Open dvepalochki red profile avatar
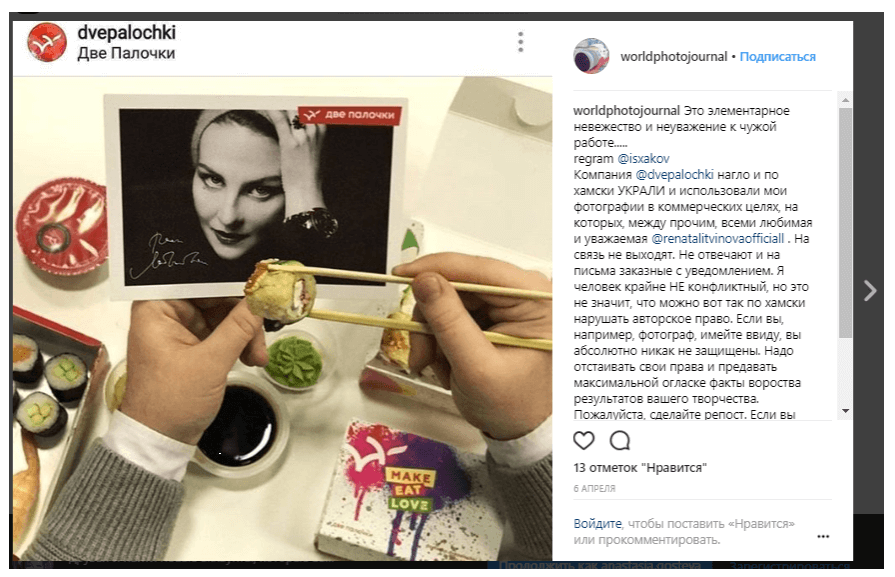Viewport: 895px width, 577px height. click(x=47, y=42)
